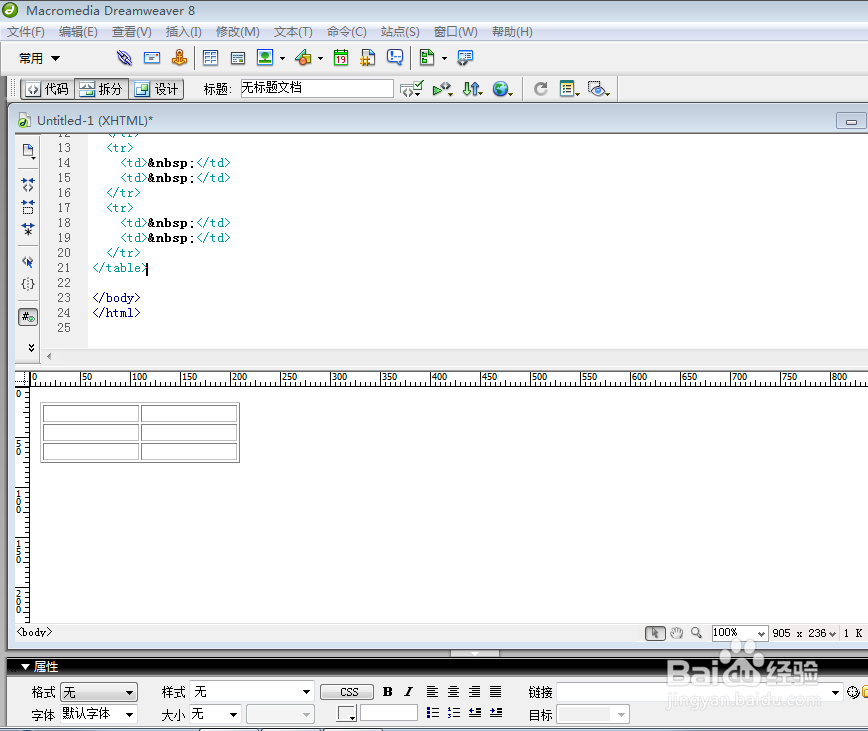Expand the 常用 insert category dropdown
The height and width of the screenshot is (731, 868).
[39, 58]
